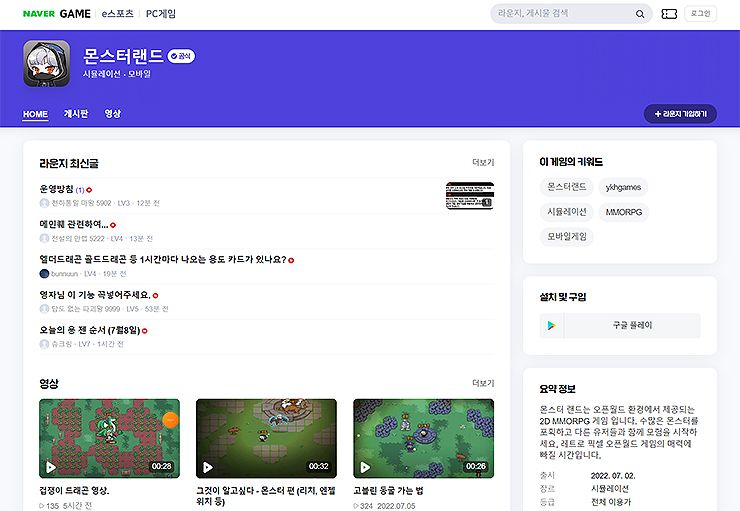
Task: Open the 오늘의 용 젠 순서 post
Action: 90,330
